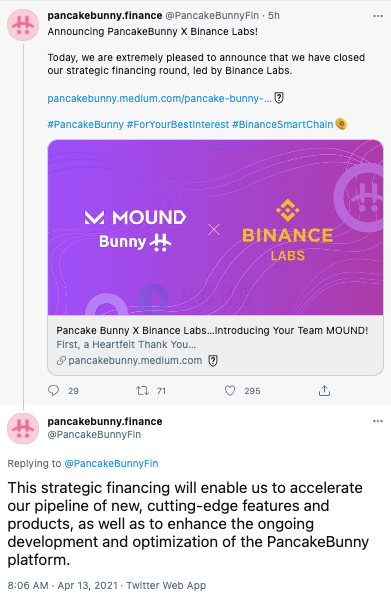Open the top PancakeBunny profile avatar

[23, 25]
